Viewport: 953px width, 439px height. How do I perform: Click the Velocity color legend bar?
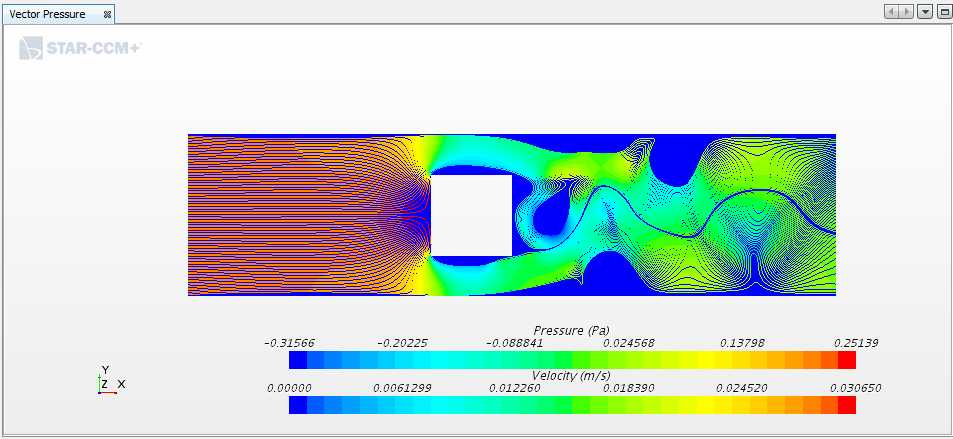(x=572, y=405)
